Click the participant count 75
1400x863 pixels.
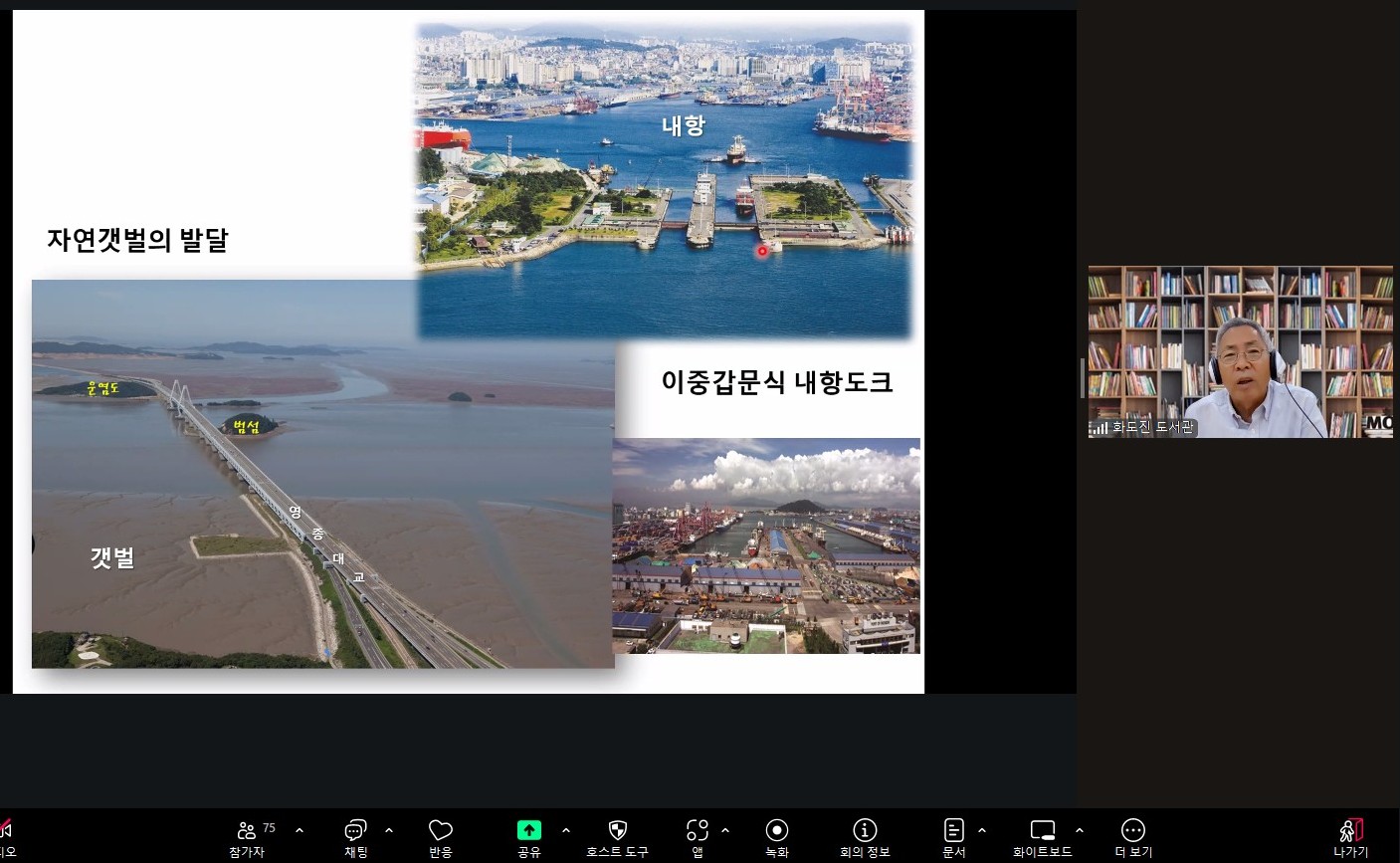(269, 828)
